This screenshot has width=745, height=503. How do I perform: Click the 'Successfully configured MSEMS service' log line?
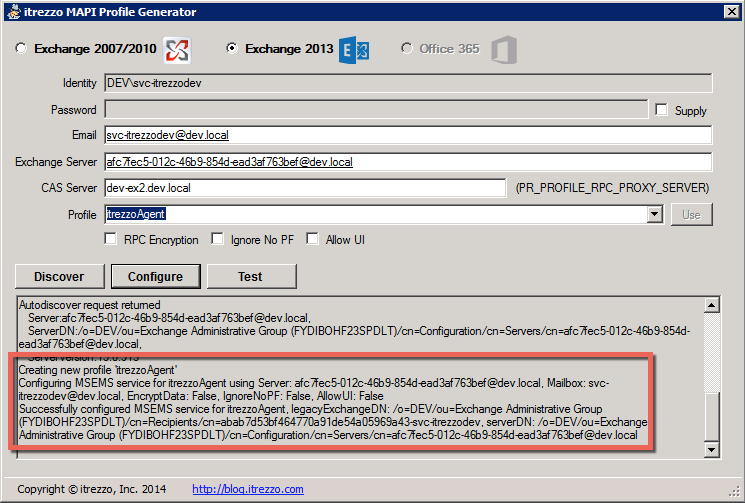pyautogui.click(x=333, y=422)
